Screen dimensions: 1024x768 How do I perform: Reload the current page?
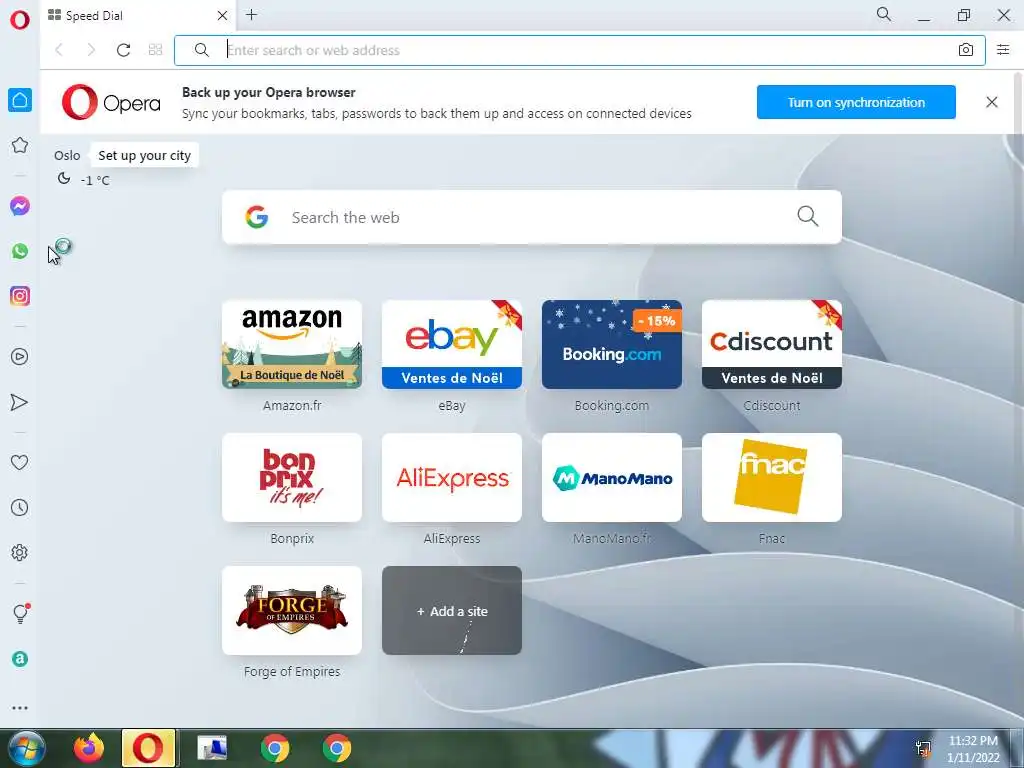tap(123, 50)
